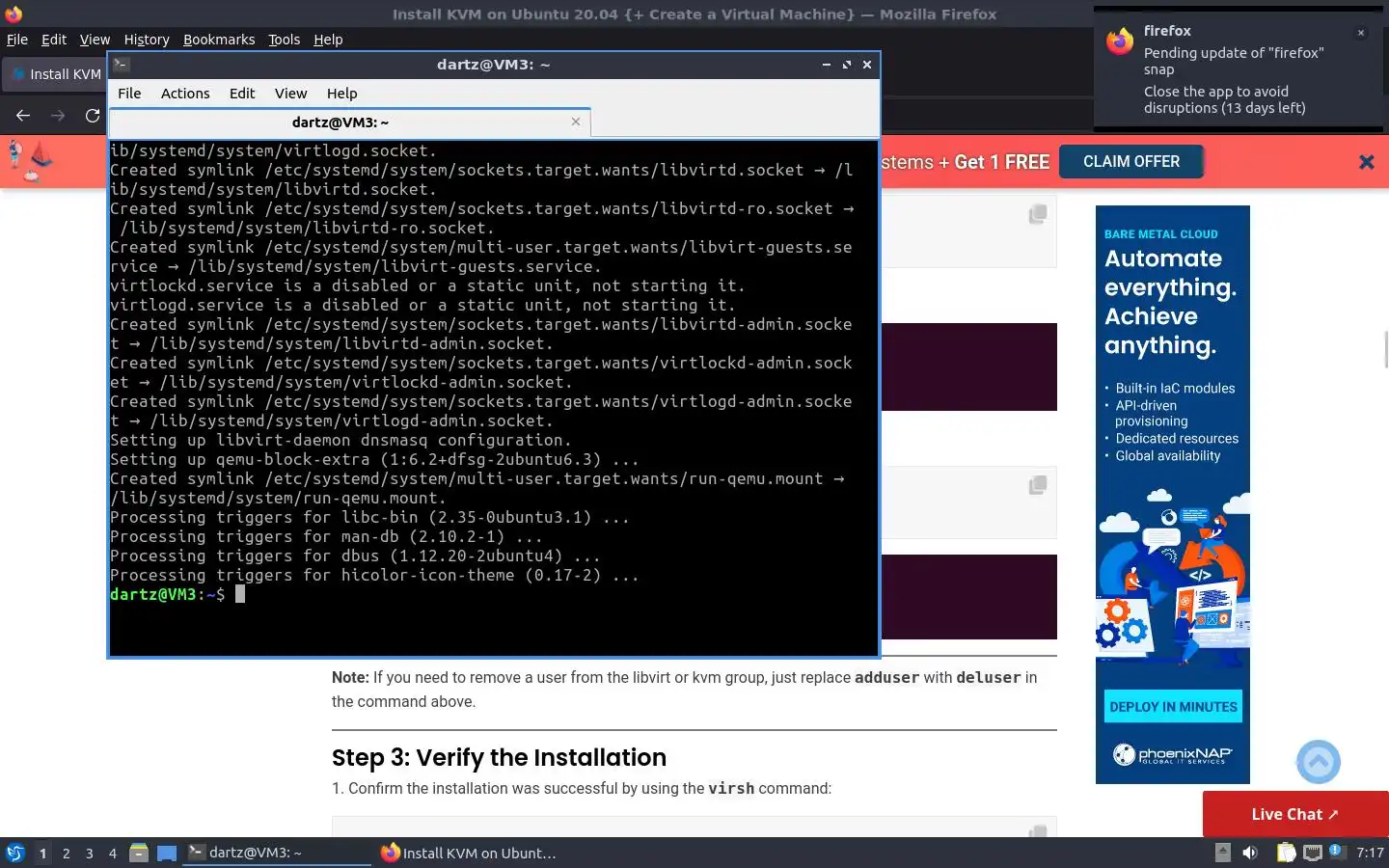
Task: Open the application launcher menu in taskbar
Action: click(14, 853)
